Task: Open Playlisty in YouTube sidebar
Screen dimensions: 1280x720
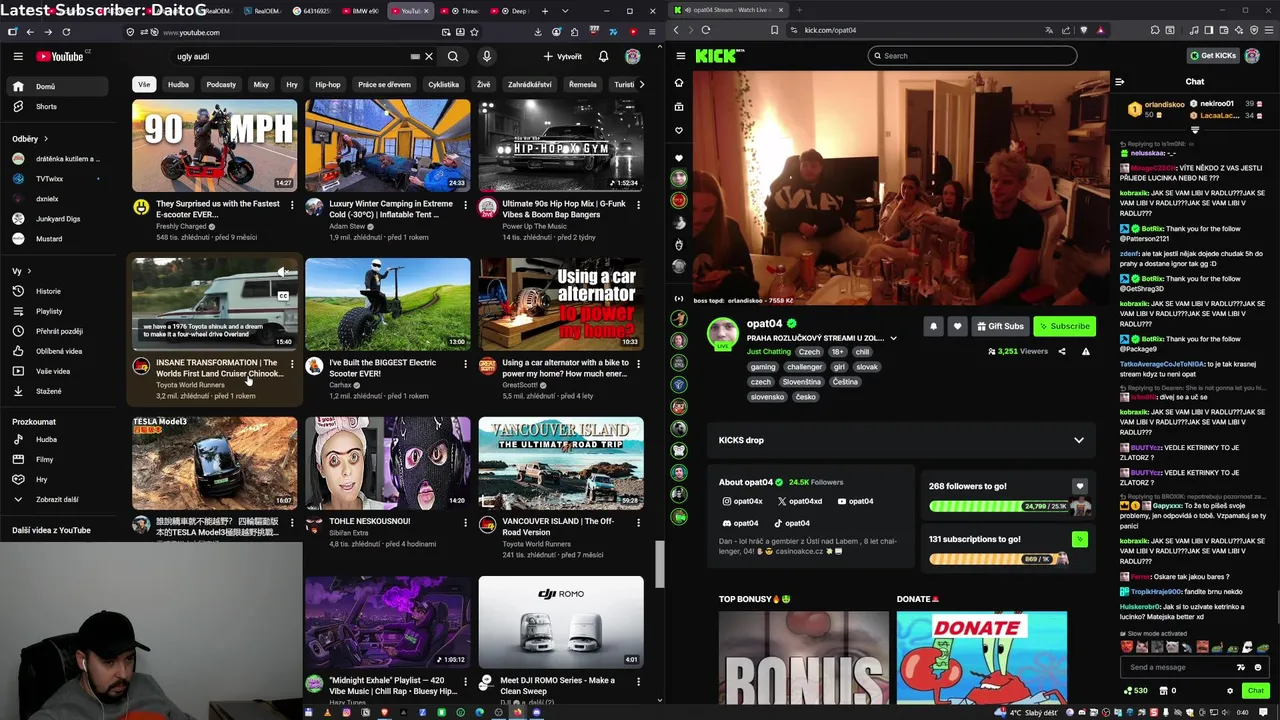Action: point(58,311)
